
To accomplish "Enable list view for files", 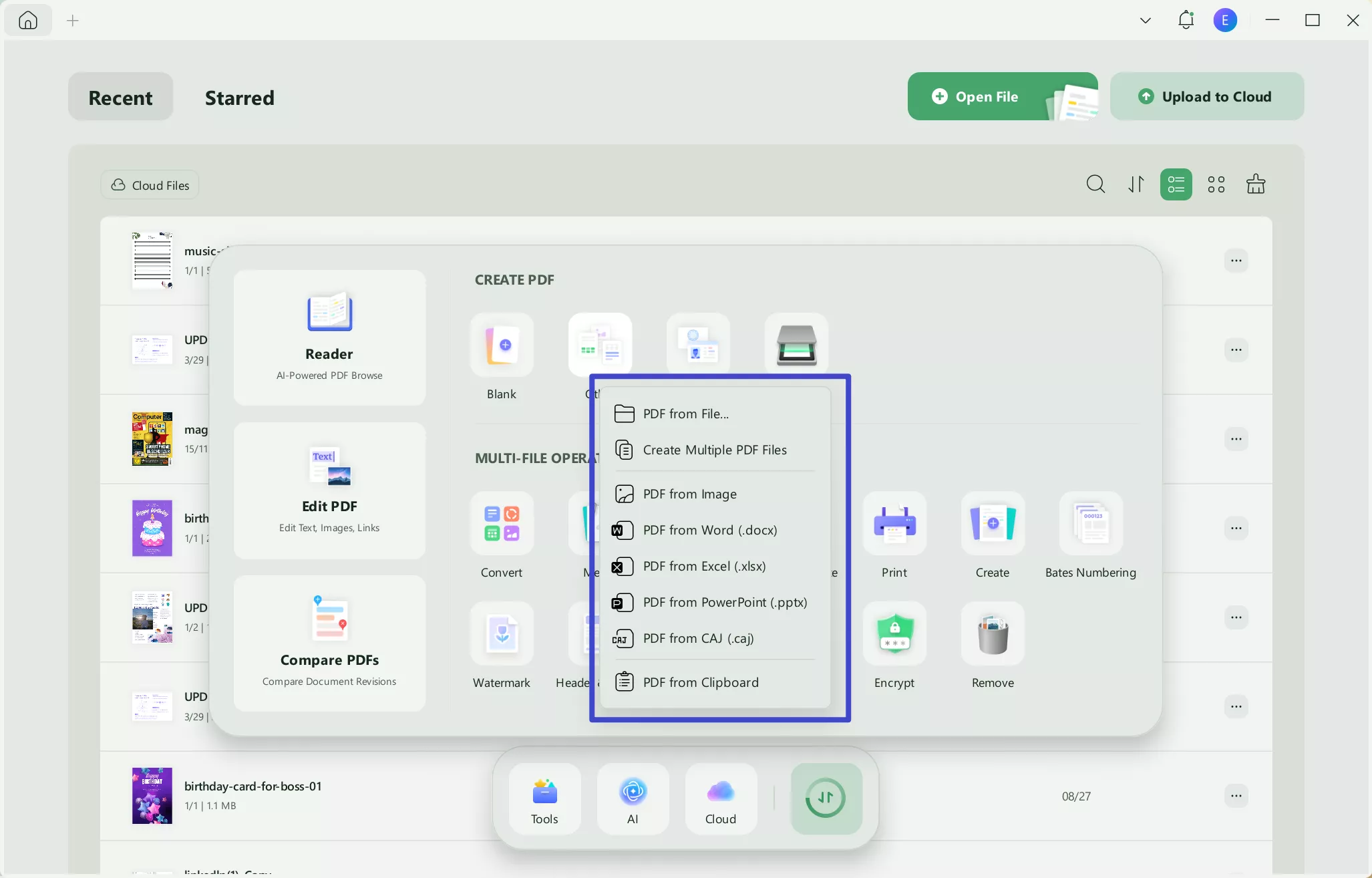I will coord(1176,184).
